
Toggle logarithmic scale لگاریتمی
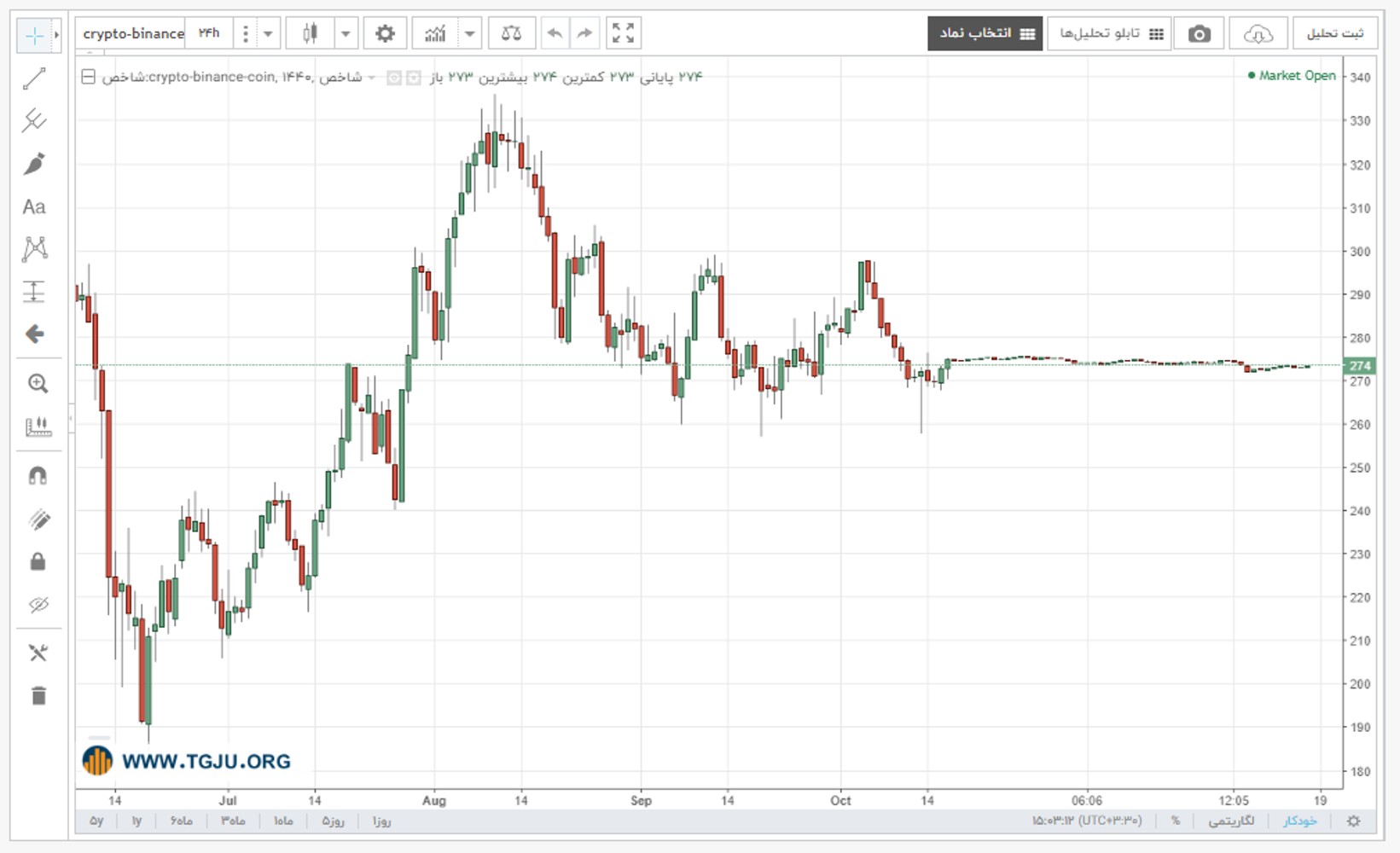point(1231,821)
